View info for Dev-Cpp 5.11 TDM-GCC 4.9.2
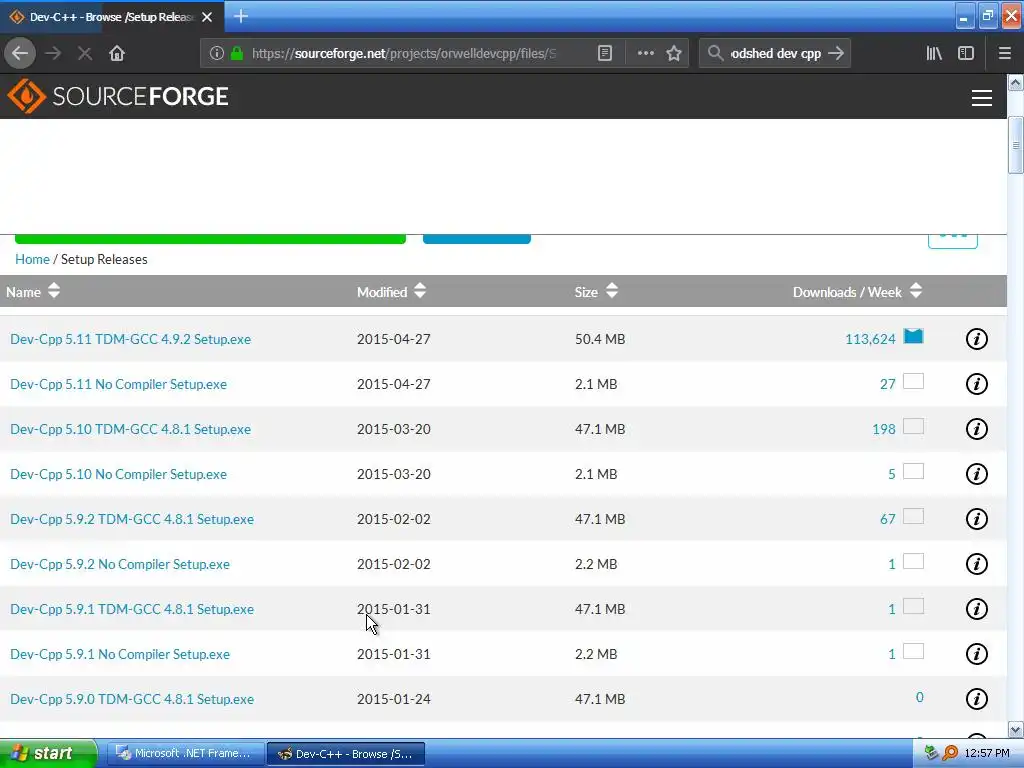Image resolution: width=1024 pixels, height=768 pixels. tap(976, 339)
